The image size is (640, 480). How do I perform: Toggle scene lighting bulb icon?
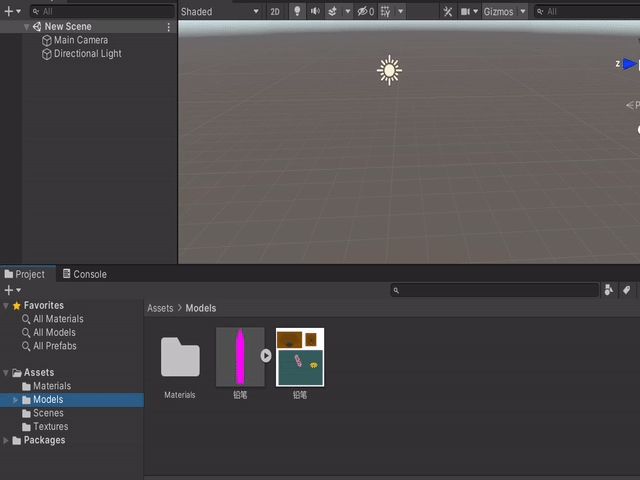pyautogui.click(x=297, y=11)
